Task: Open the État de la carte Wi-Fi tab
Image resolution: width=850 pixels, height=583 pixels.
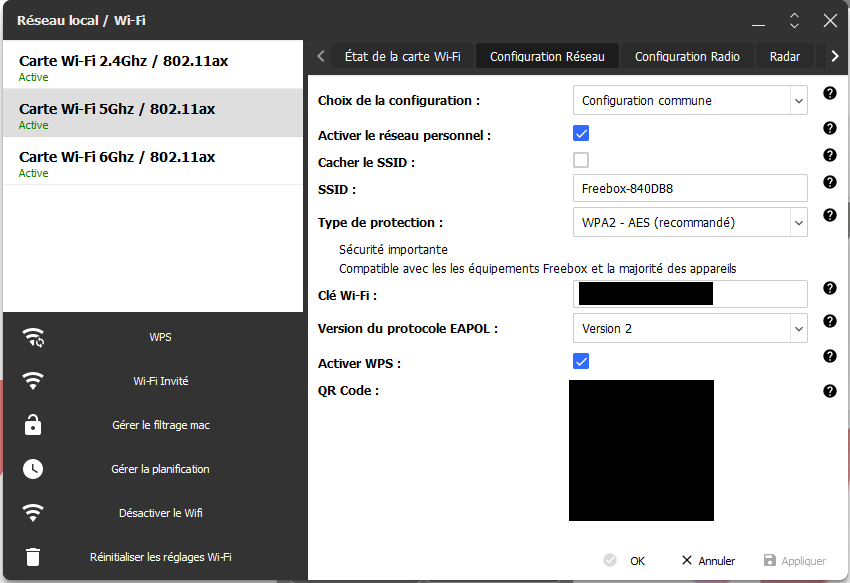Action: click(402, 57)
